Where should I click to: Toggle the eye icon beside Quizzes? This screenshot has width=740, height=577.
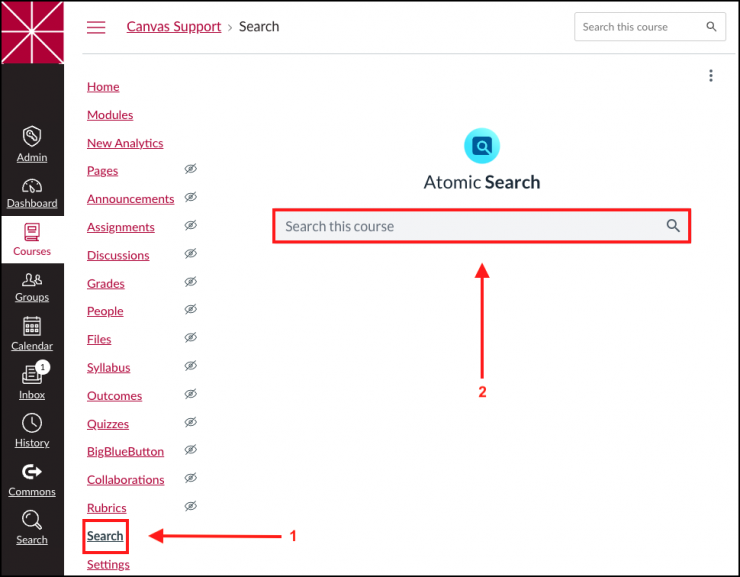pyautogui.click(x=191, y=422)
